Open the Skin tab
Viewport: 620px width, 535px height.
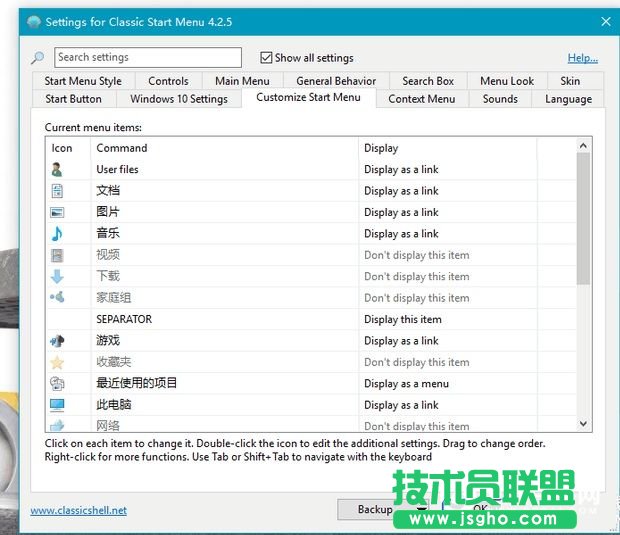click(x=570, y=81)
